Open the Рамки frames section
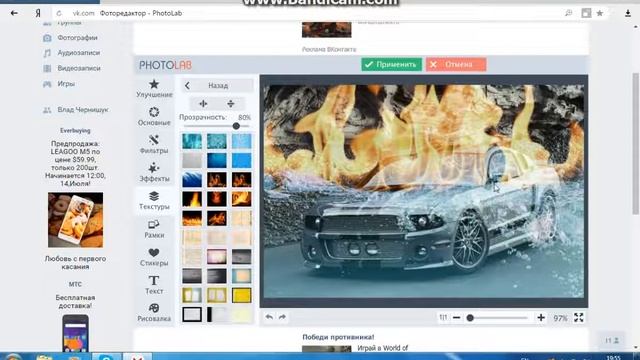This screenshot has width=640, height=360. (x=154, y=229)
